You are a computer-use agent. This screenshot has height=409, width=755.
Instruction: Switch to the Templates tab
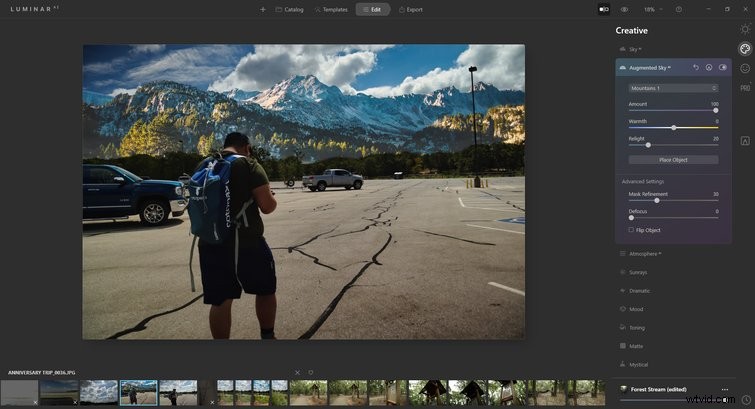tap(331, 10)
